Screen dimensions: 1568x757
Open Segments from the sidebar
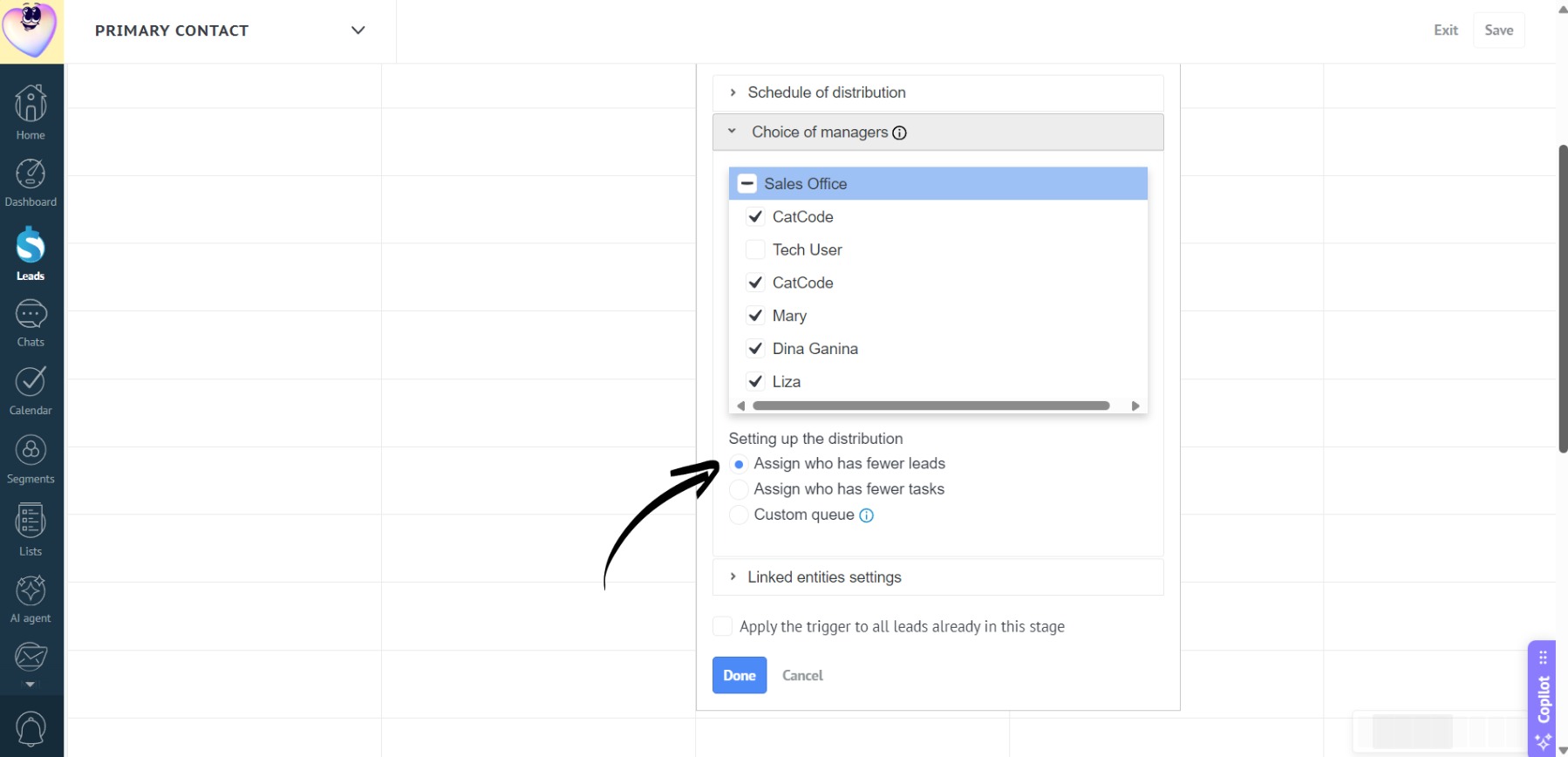tap(31, 460)
